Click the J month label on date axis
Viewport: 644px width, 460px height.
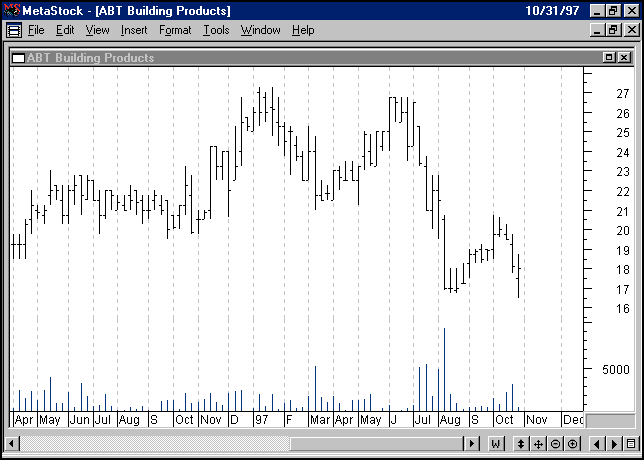click(x=393, y=420)
